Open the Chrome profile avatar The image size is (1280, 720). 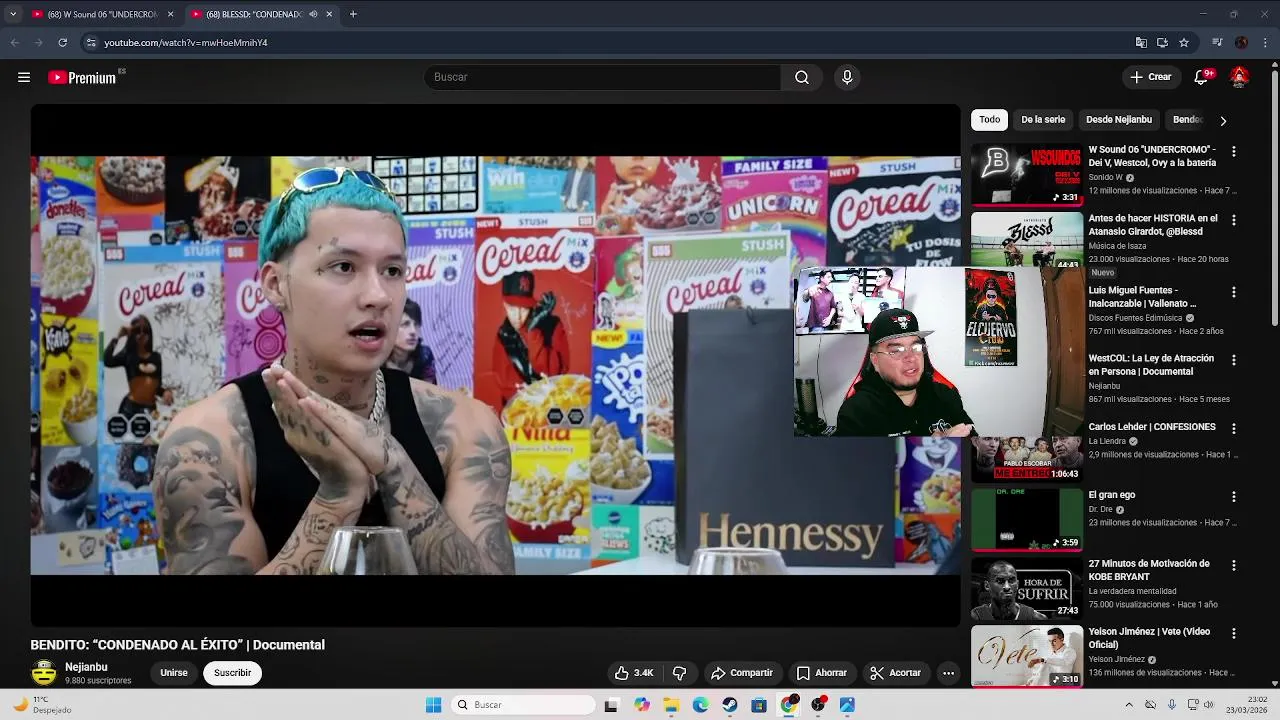click(1241, 43)
